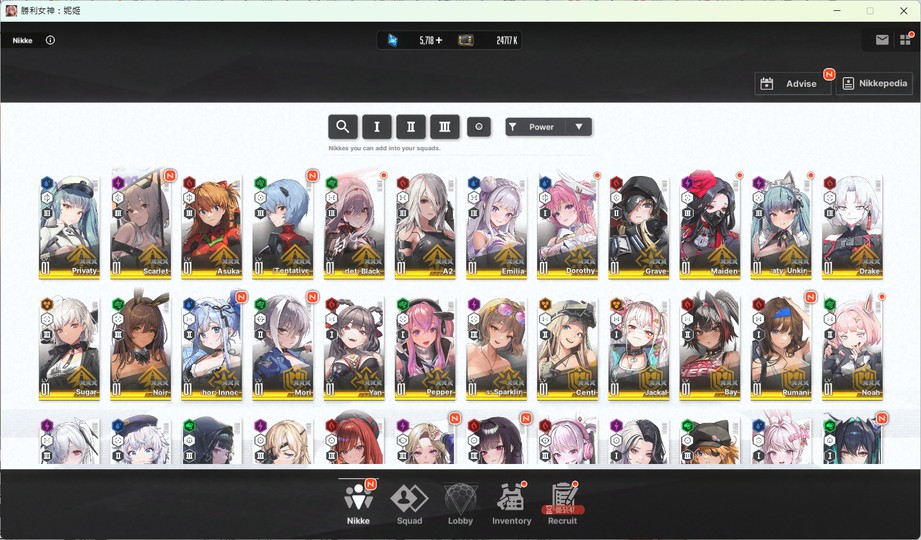The width and height of the screenshot is (921, 540).
Task: Click the credit currency icon
Action: coord(466,40)
